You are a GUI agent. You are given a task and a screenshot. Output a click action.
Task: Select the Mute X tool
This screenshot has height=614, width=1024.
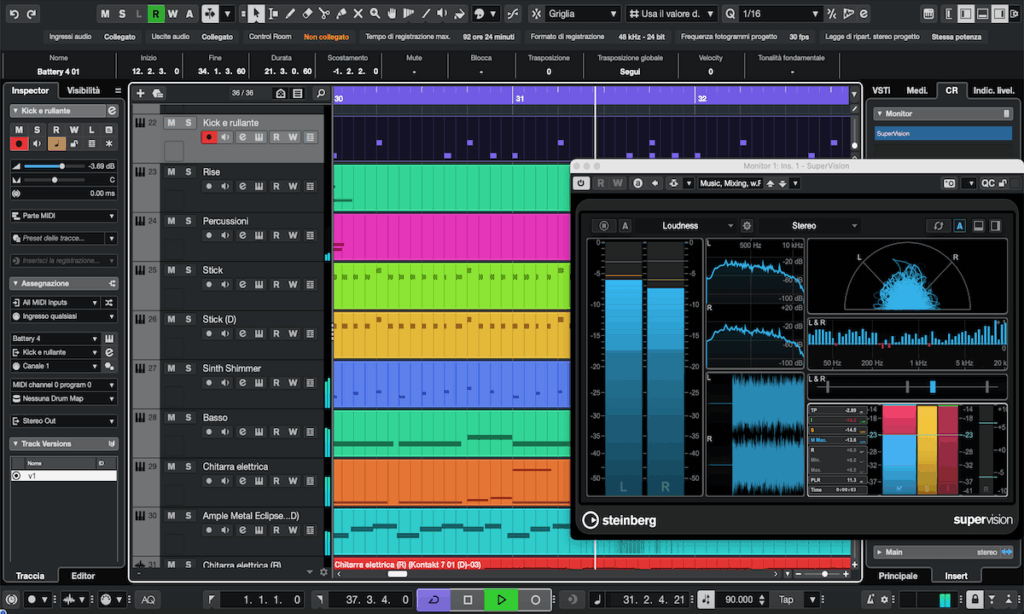click(x=358, y=13)
